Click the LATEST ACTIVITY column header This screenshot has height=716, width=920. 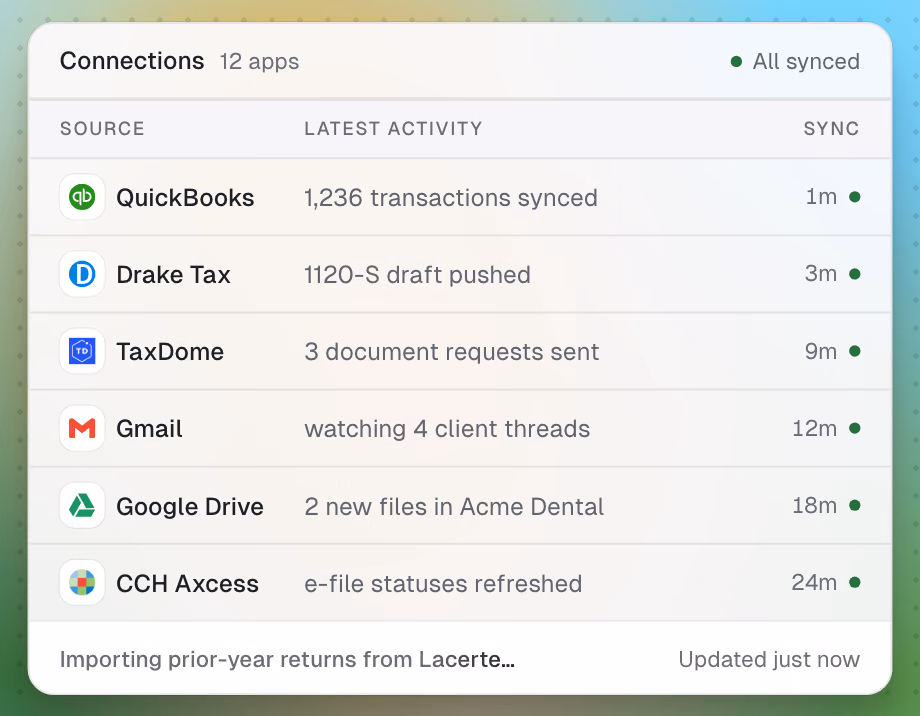(393, 129)
